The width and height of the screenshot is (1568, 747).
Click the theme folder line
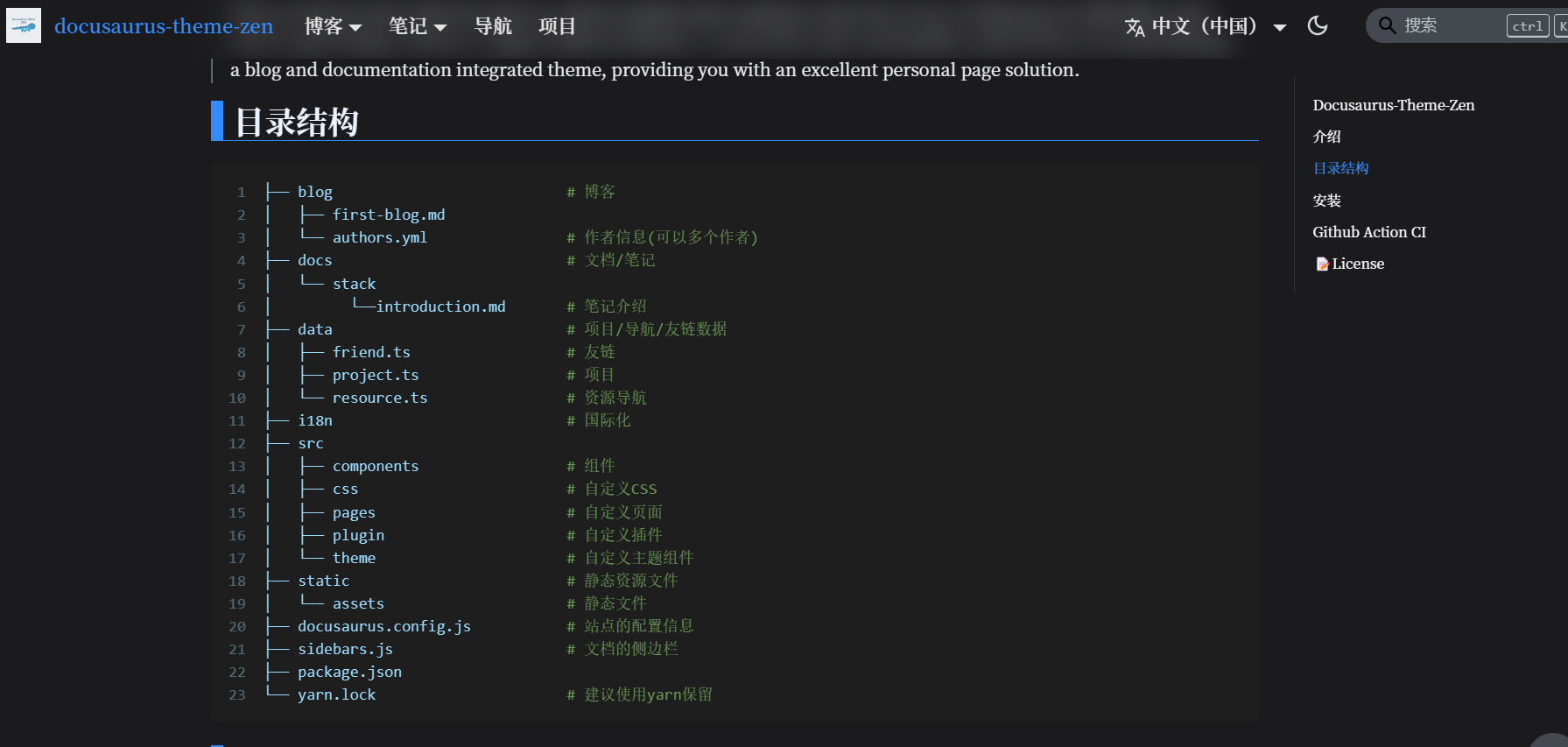354,558
